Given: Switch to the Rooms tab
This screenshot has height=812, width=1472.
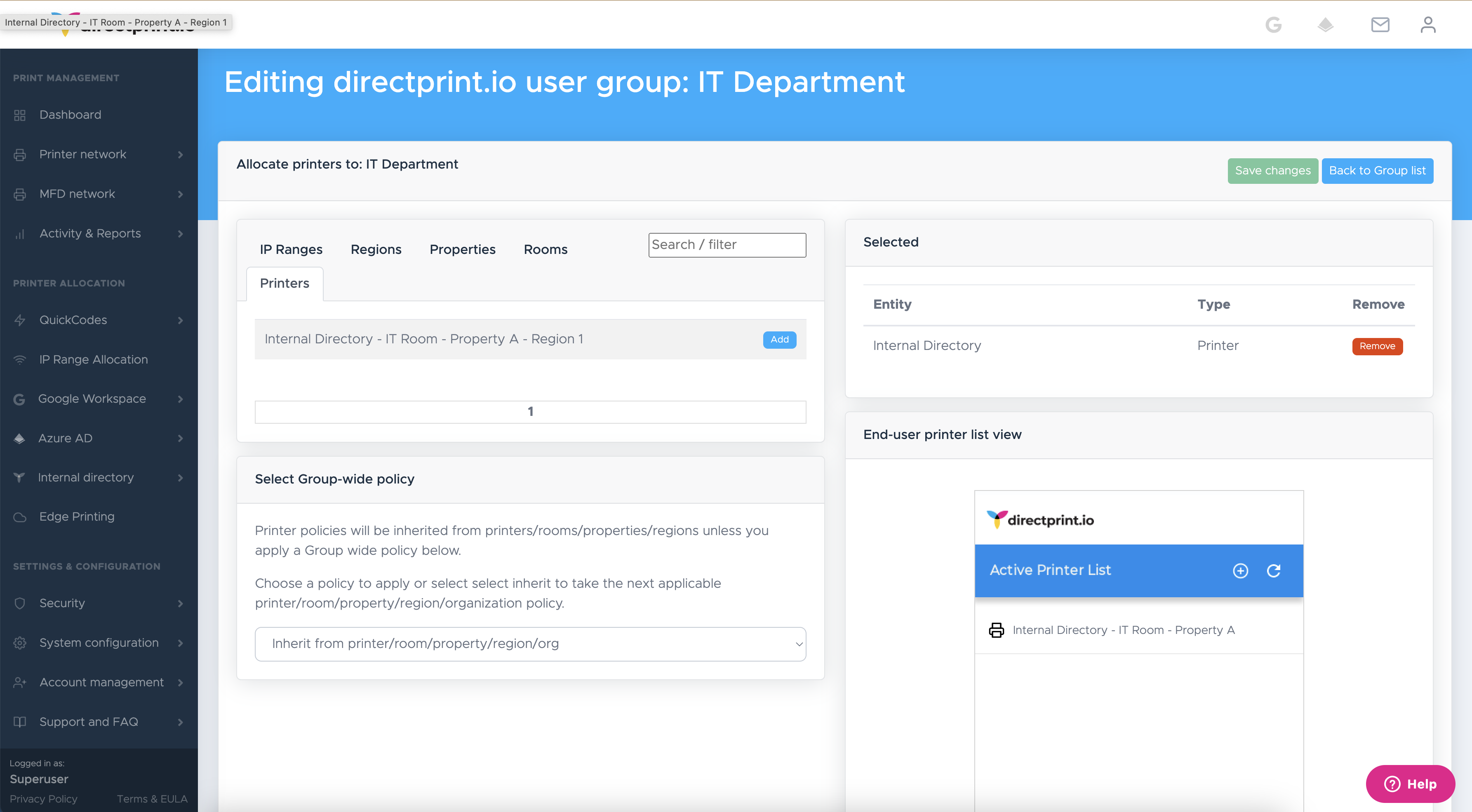Looking at the screenshot, I should tap(545, 250).
